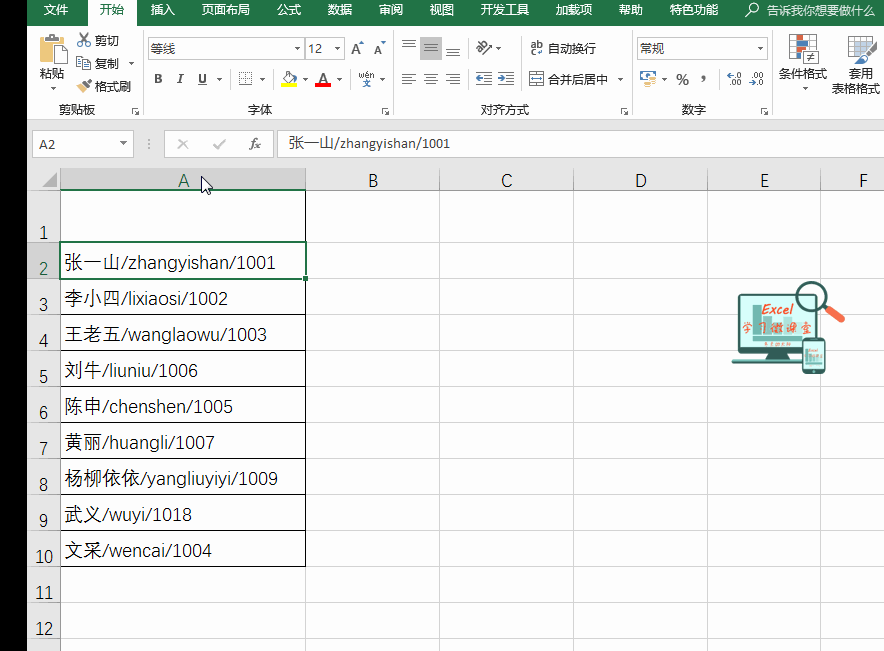Apply percent style format
Image resolution: width=884 pixels, height=651 pixels.
pyautogui.click(x=682, y=79)
